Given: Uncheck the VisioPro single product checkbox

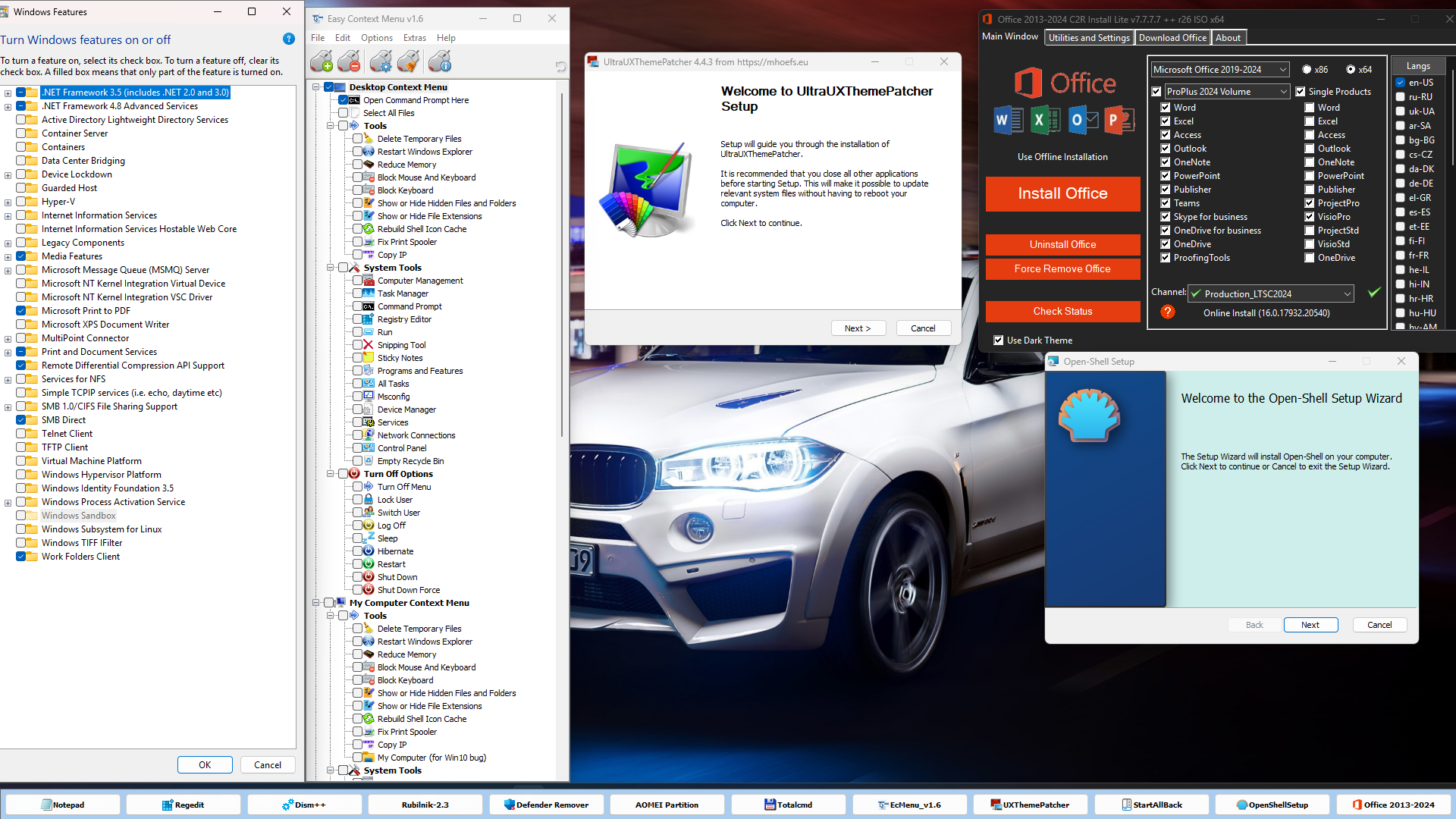Looking at the screenshot, I should point(1310,217).
